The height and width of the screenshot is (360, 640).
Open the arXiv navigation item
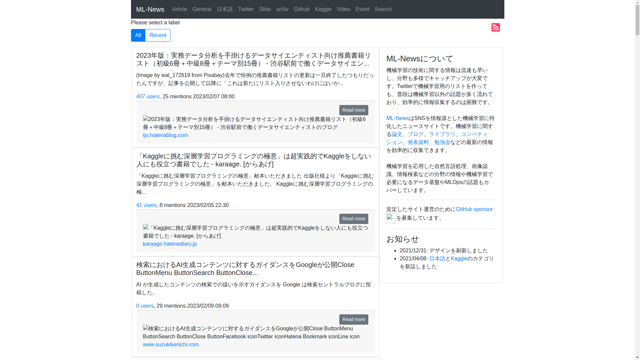[282, 9]
